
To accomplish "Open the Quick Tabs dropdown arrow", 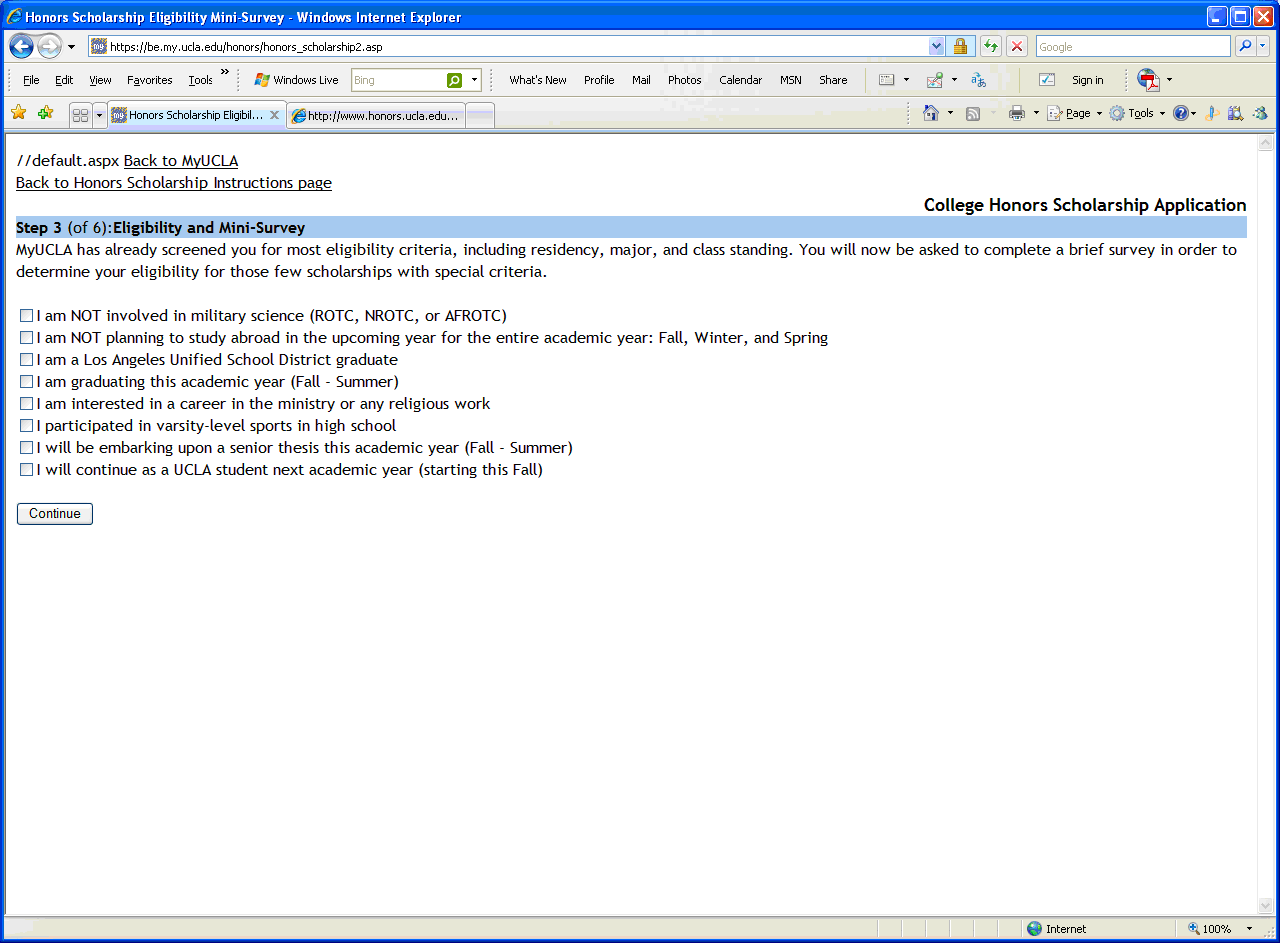I will (99, 116).
